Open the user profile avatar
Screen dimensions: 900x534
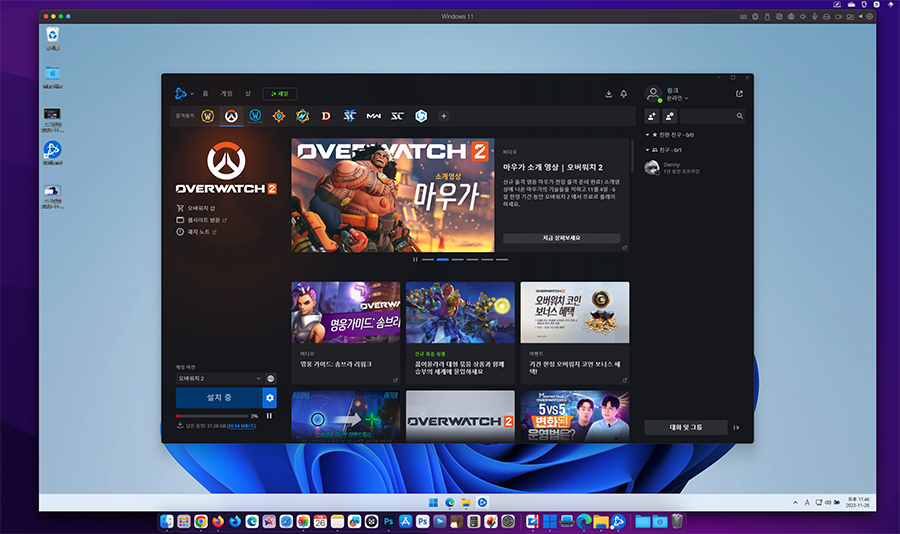[653, 94]
